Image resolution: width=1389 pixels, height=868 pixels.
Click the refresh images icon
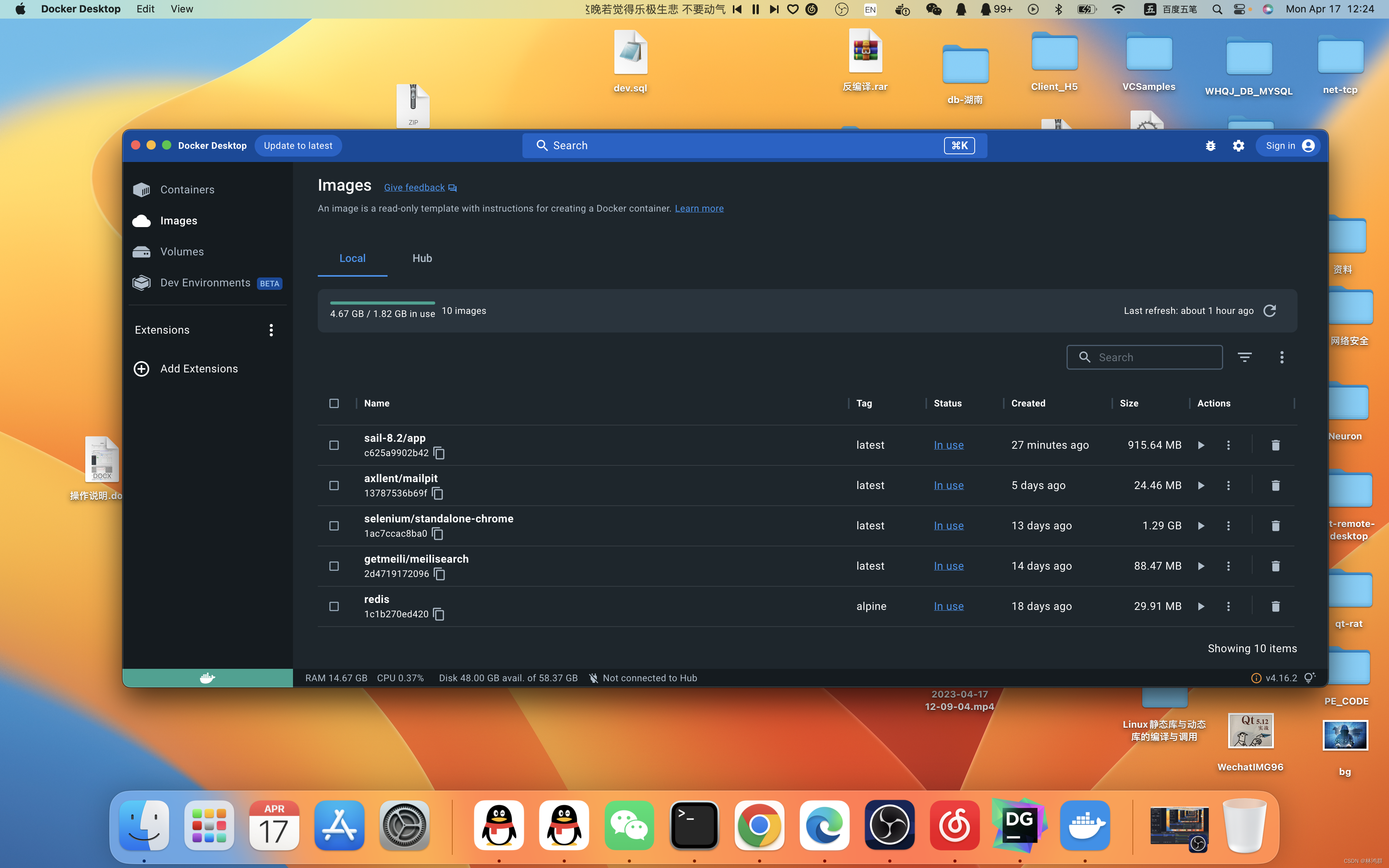tap(1270, 310)
